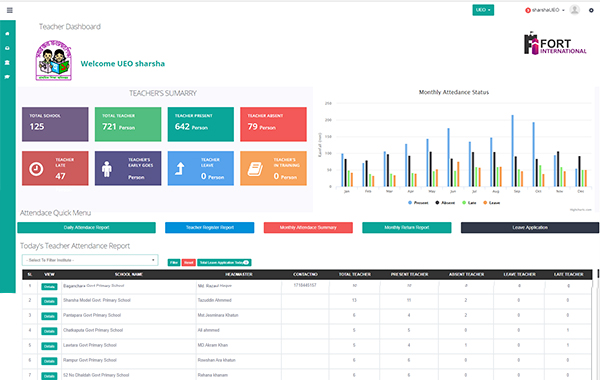Toggle Present series in chart legend
The width and height of the screenshot is (600, 380).
coord(418,203)
